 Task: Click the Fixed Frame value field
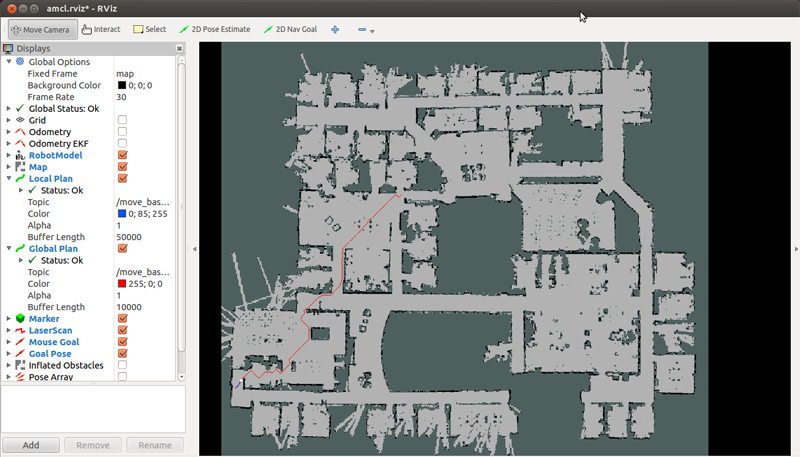(145, 73)
